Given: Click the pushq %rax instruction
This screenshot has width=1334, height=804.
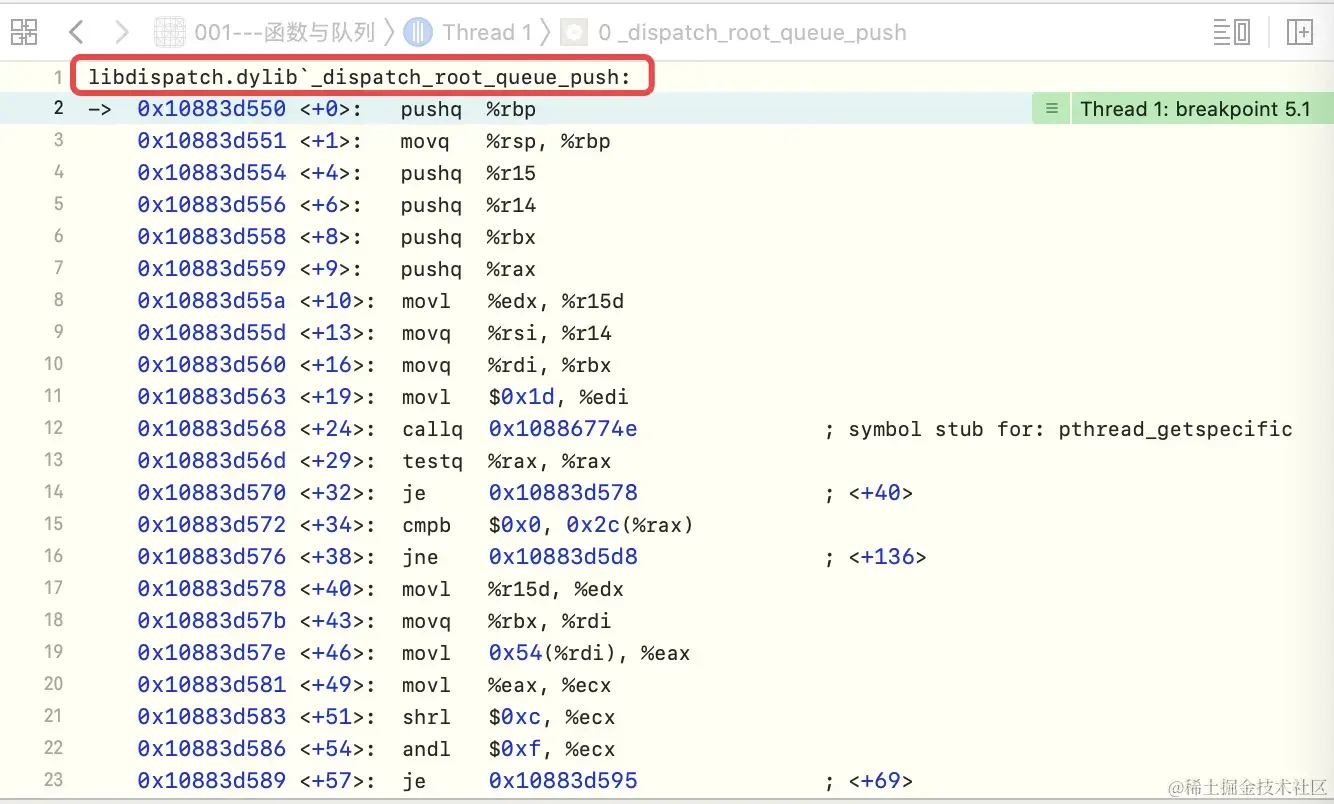Looking at the screenshot, I should coord(468,269).
